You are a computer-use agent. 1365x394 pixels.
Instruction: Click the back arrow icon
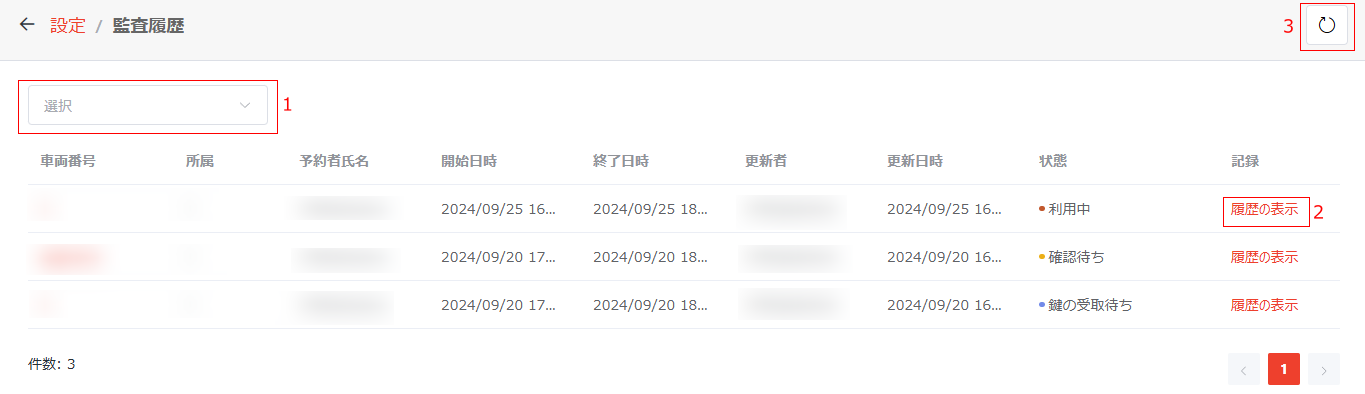[27, 25]
